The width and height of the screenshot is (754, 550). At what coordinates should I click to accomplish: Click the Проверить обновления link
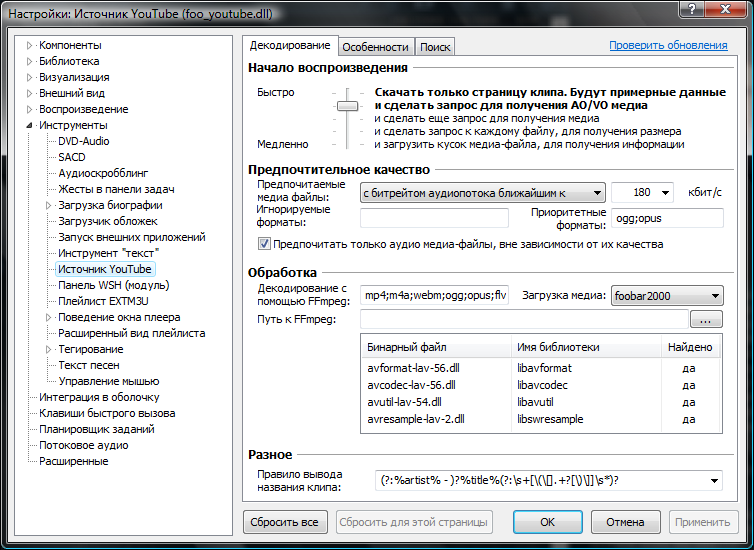(x=668, y=45)
